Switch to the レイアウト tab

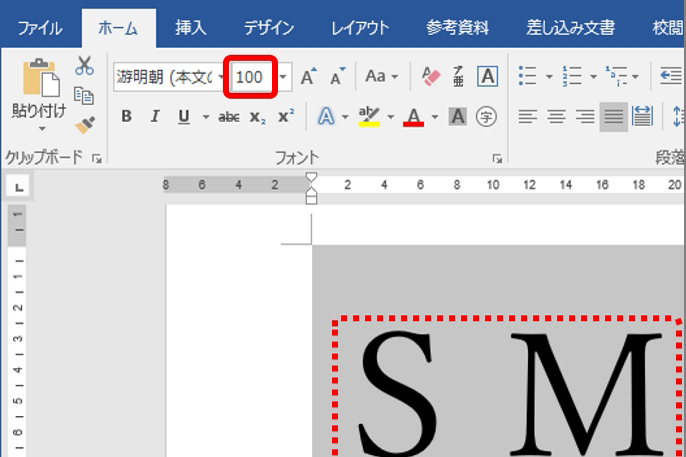[360, 28]
